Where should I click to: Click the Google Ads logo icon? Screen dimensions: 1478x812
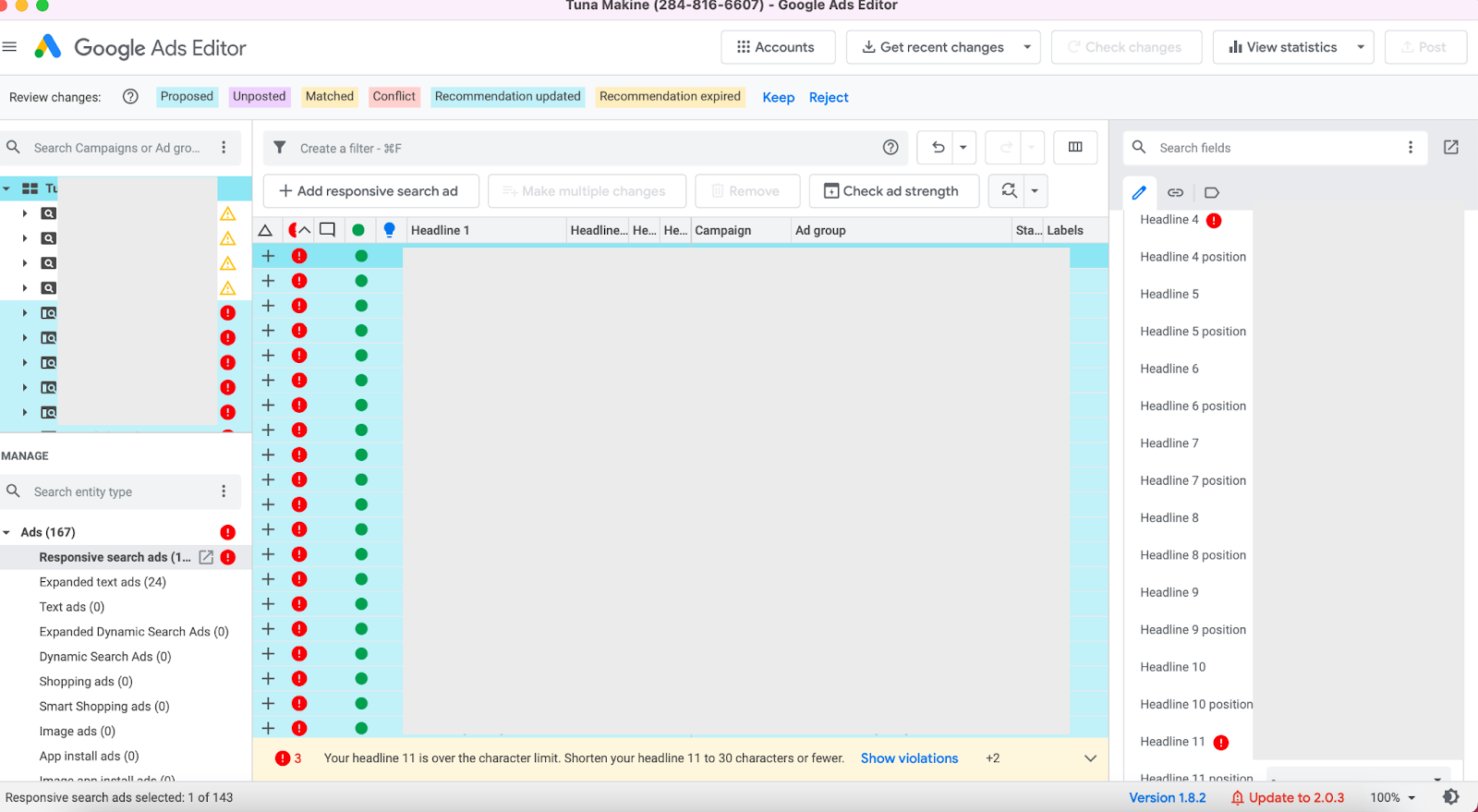(48, 47)
